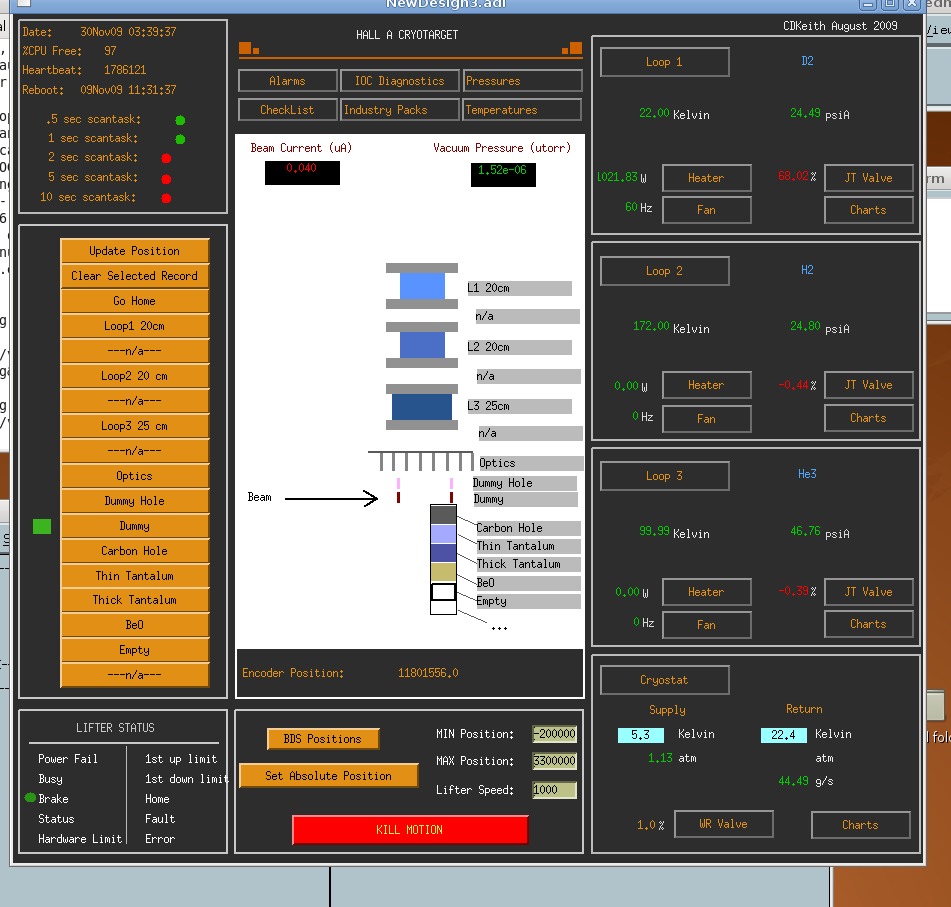Open the Loop 2 detail panel
951x907 pixels.
(x=665, y=271)
